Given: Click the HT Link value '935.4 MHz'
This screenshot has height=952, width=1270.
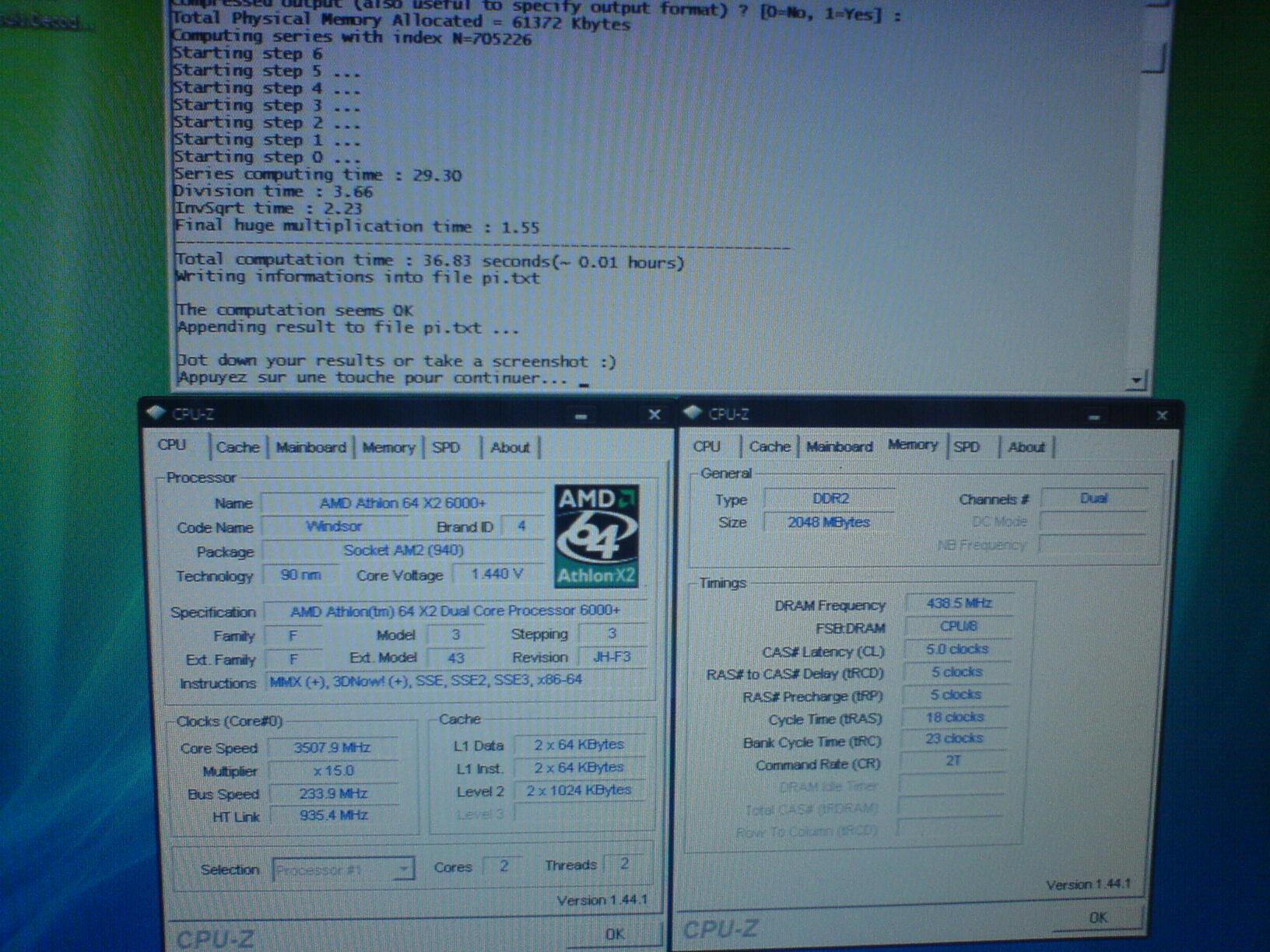Looking at the screenshot, I should 333,815.
